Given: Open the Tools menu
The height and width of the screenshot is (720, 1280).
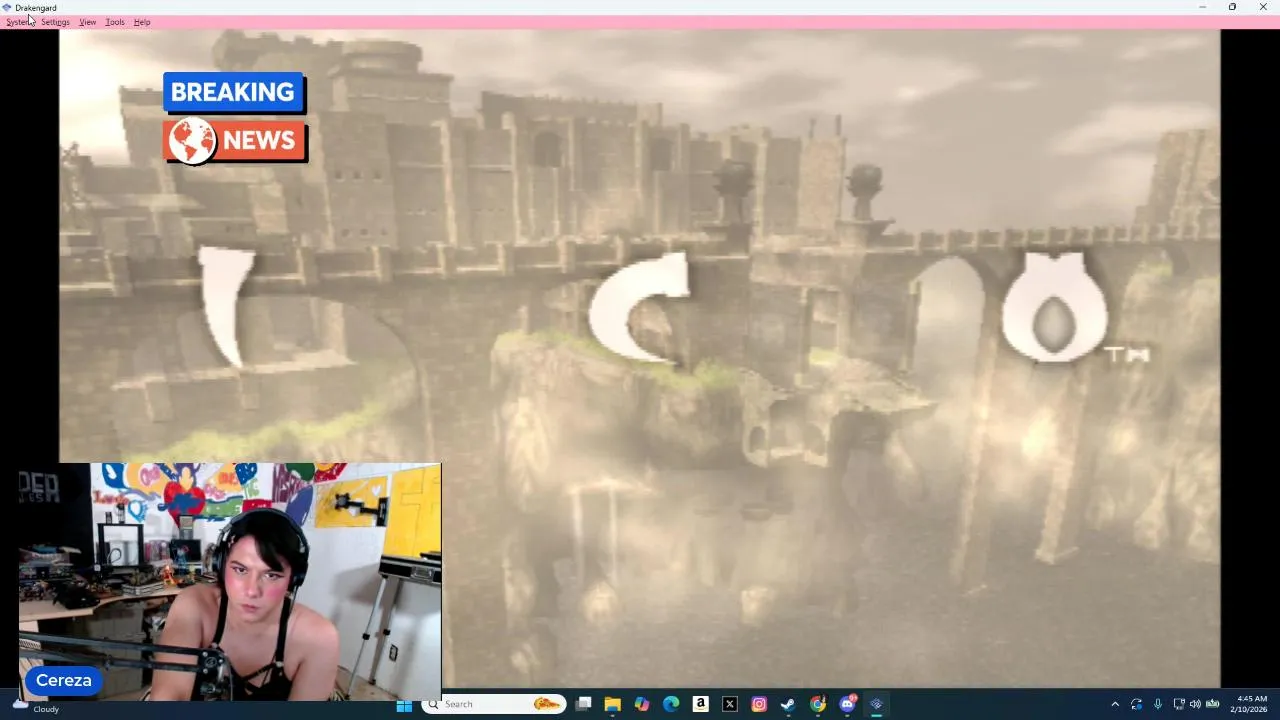Looking at the screenshot, I should (x=115, y=22).
